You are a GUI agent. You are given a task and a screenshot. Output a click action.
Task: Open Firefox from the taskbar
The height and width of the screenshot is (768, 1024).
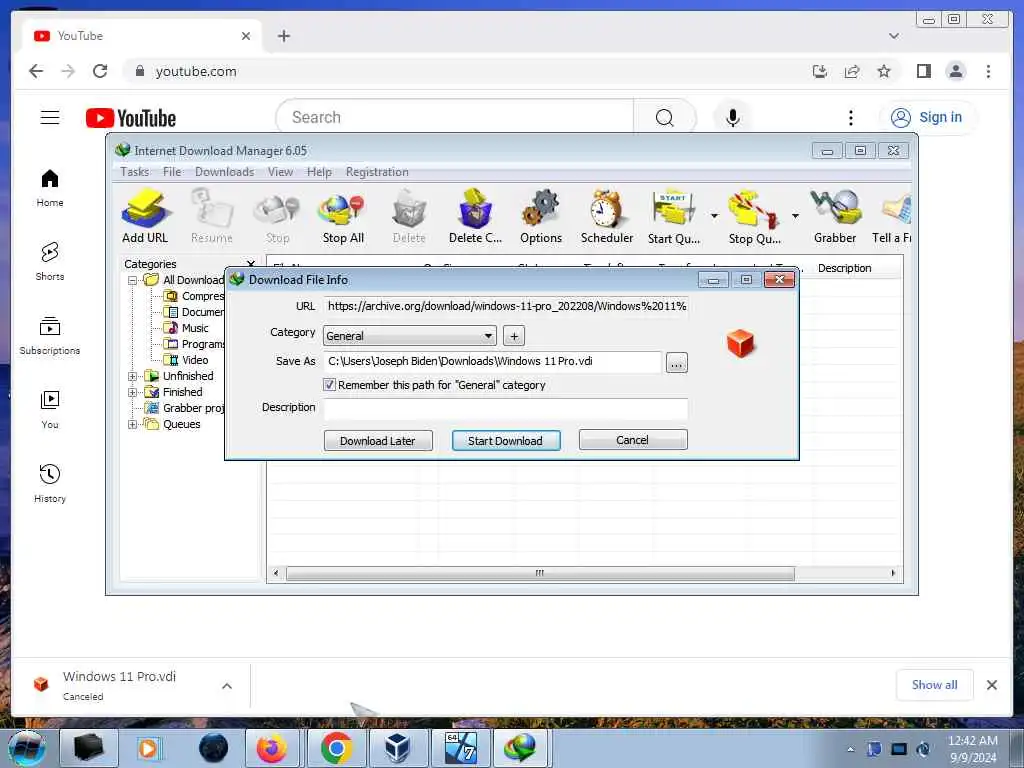pos(272,747)
